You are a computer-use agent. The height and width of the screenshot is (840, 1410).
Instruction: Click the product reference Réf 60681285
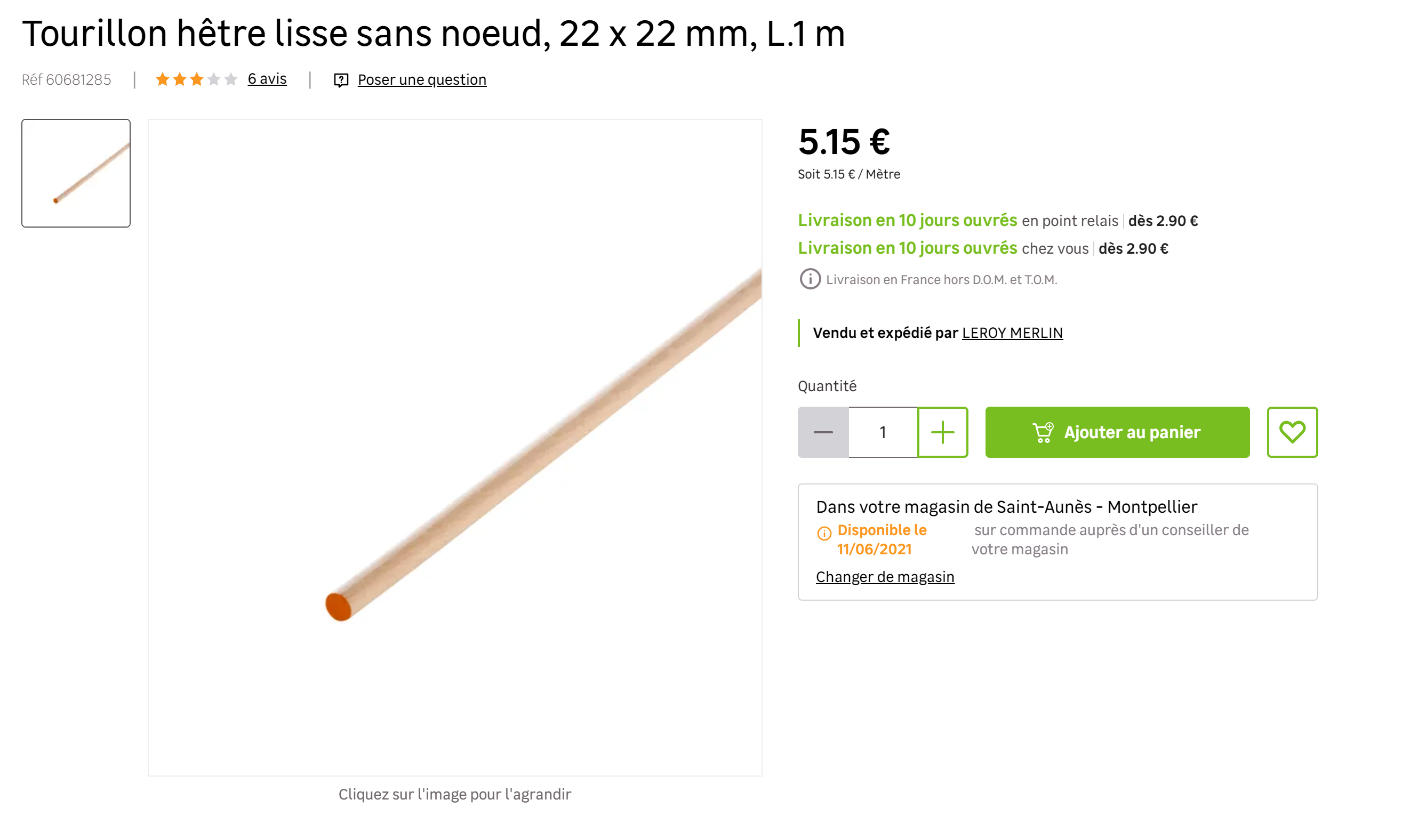[66, 80]
